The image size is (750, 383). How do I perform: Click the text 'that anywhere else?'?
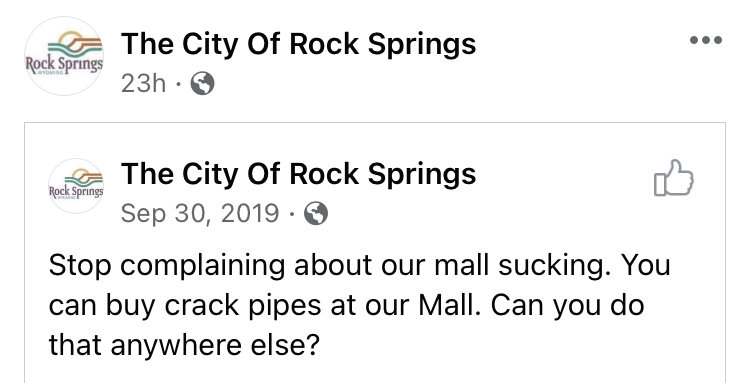tap(184, 345)
